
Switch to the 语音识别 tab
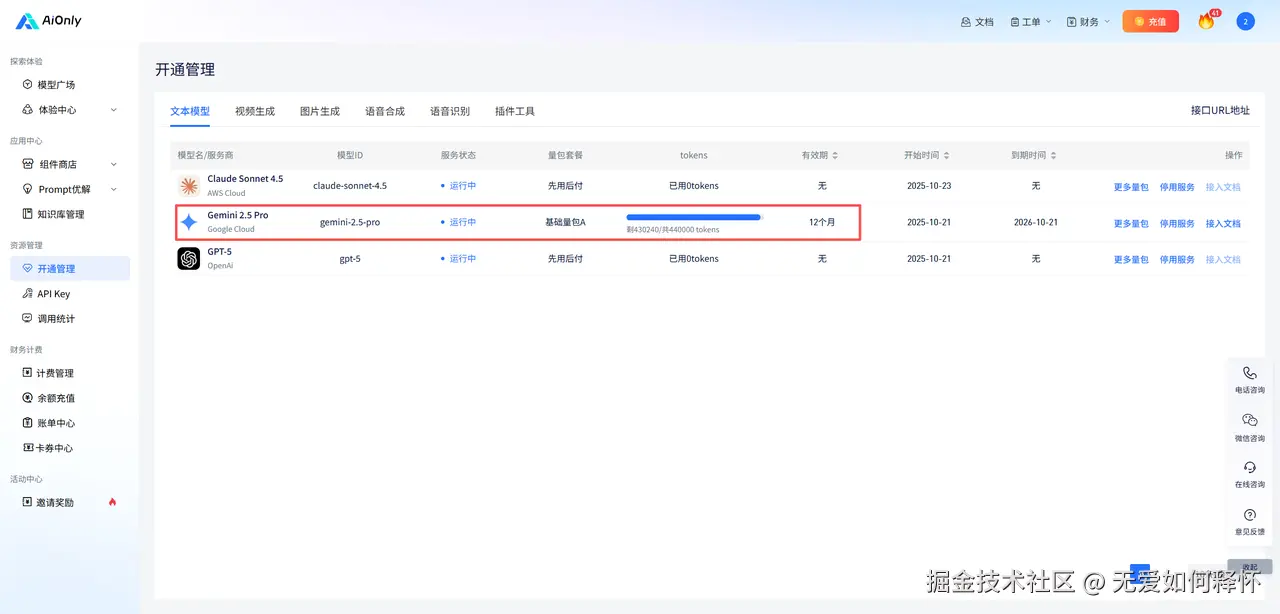tap(450, 111)
